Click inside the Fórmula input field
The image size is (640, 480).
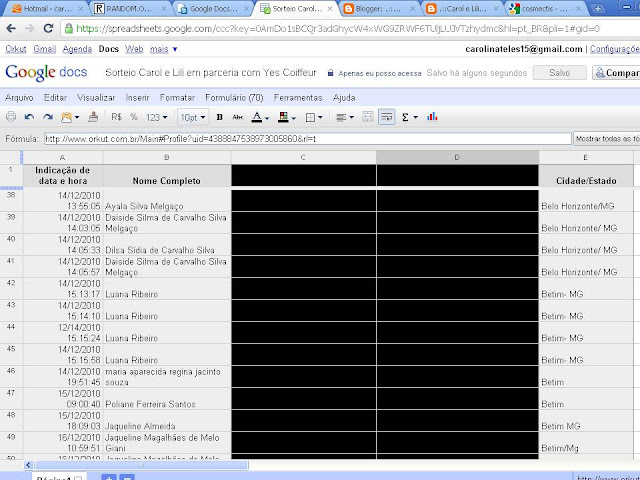tap(308, 139)
